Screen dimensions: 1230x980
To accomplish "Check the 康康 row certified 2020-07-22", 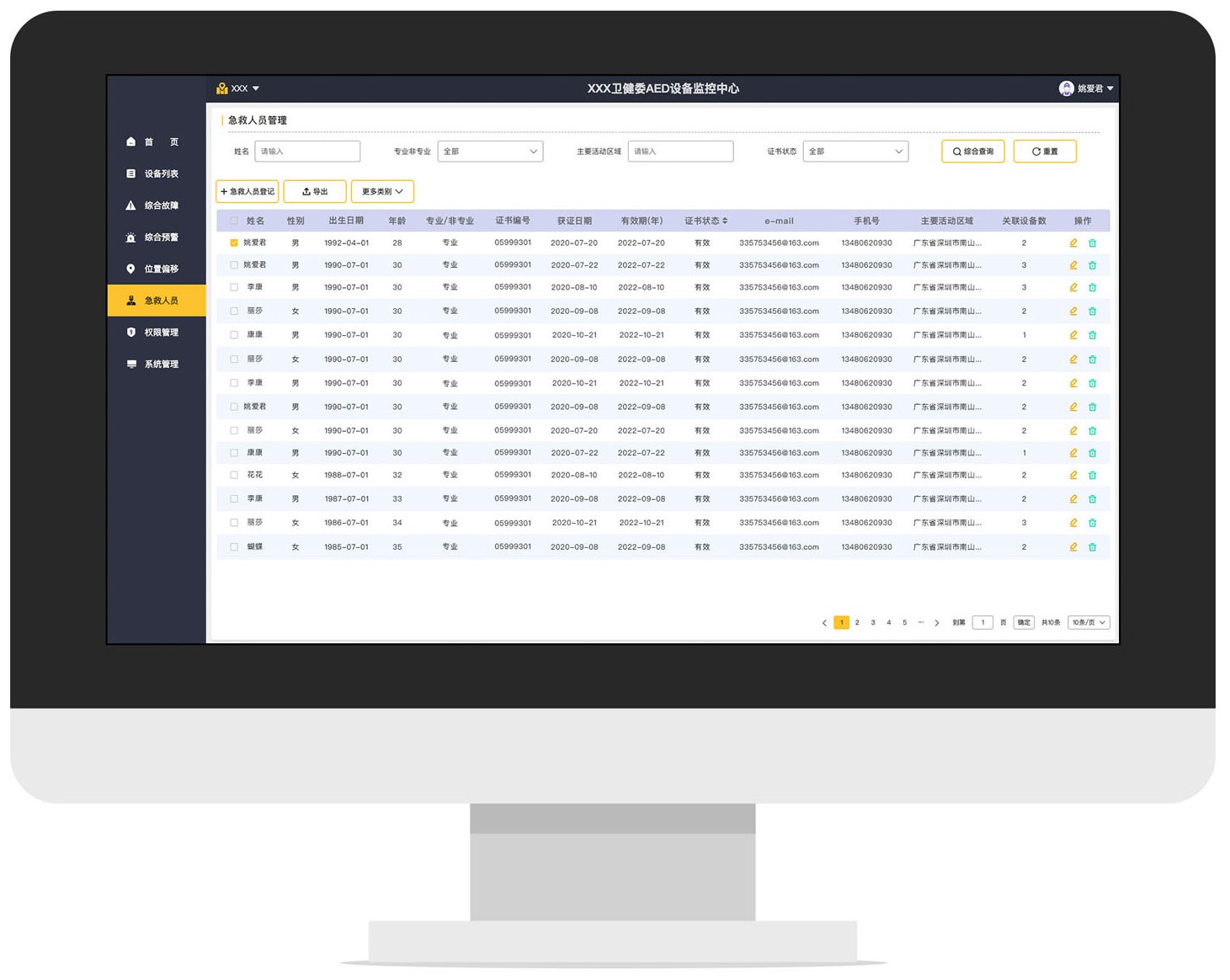I will pos(234,453).
